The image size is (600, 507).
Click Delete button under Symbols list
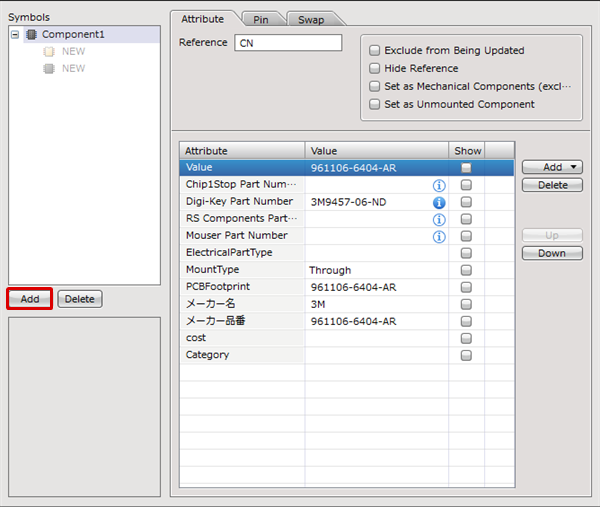point(80,299)
